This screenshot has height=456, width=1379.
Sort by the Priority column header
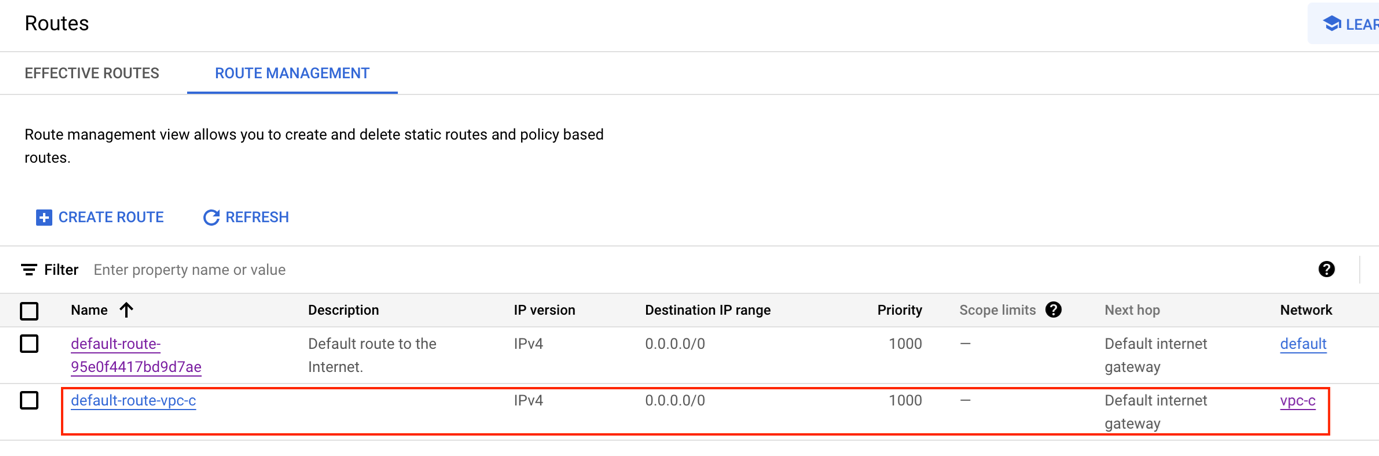[899, 310]
